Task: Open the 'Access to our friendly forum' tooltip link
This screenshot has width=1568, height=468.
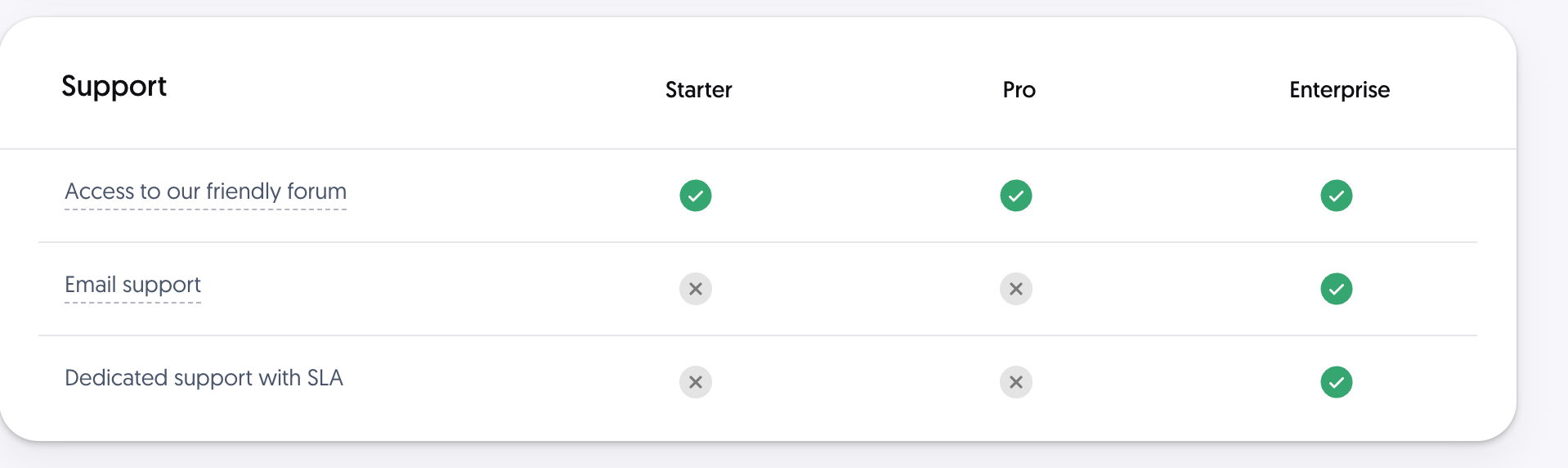Action: [205, 192]
